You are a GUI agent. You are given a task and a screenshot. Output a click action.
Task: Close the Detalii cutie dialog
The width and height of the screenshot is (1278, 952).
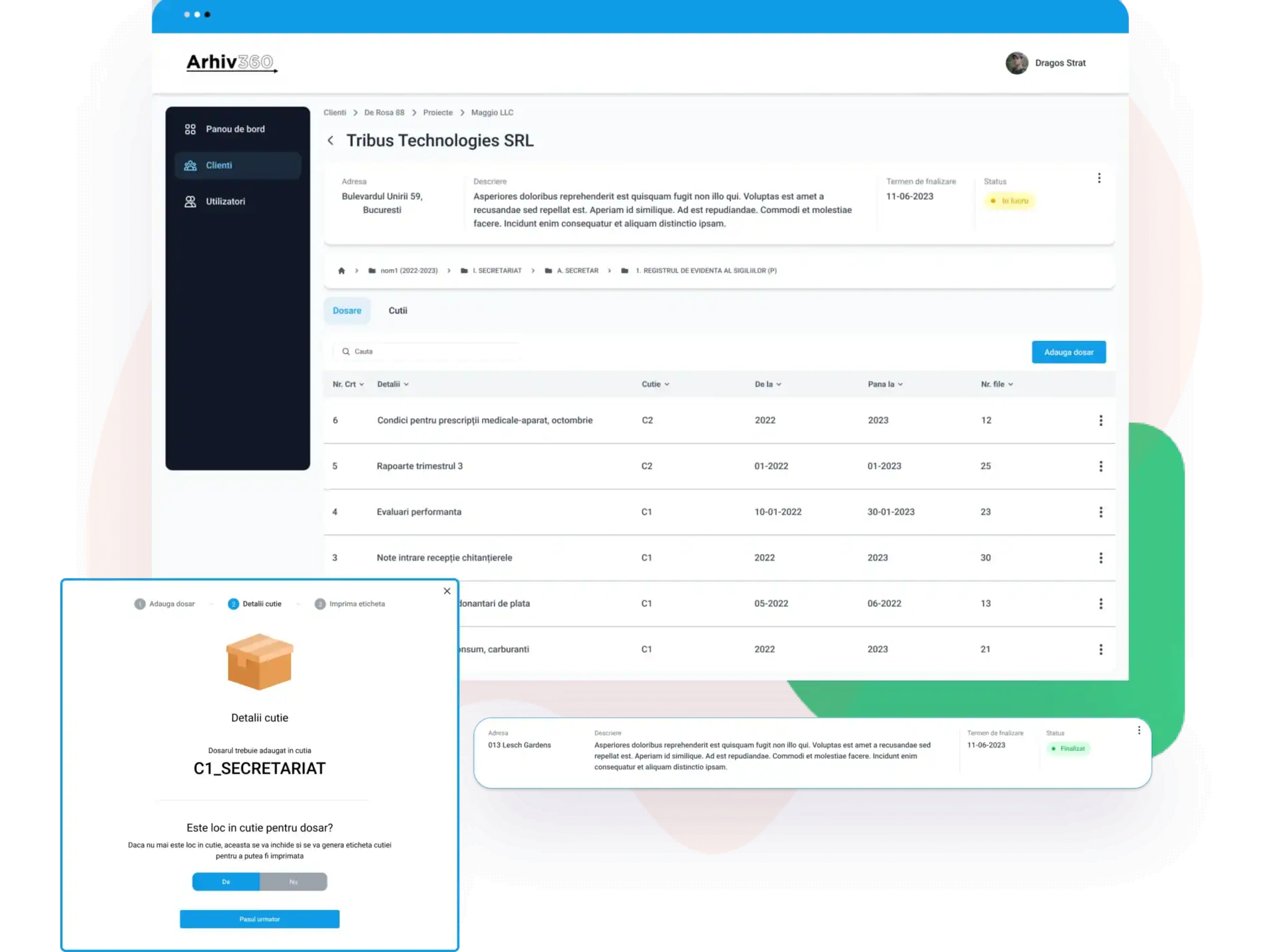pyautogui.click(x=447, y=591)
